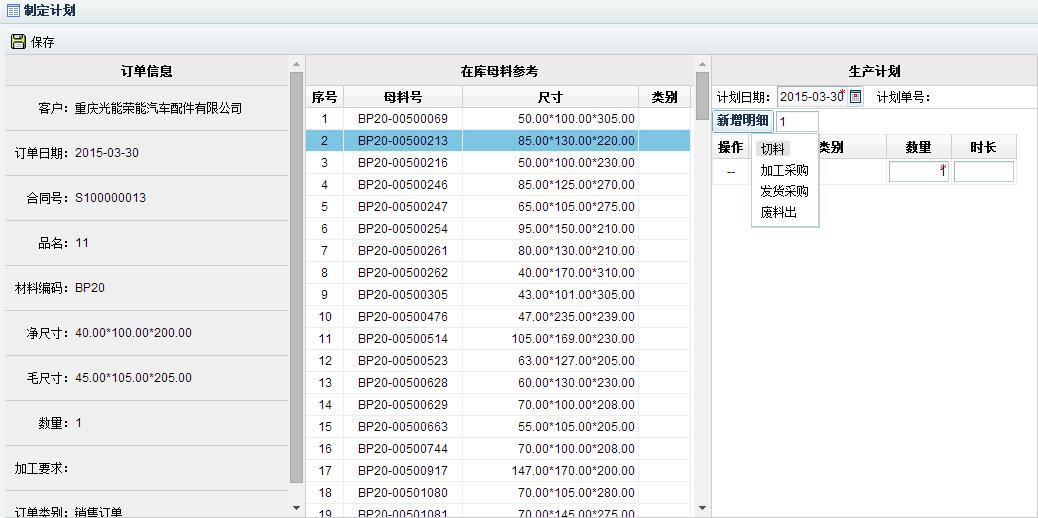Select highlighted row BP20-00500213

pyautogui.click(x=498, y=140)
